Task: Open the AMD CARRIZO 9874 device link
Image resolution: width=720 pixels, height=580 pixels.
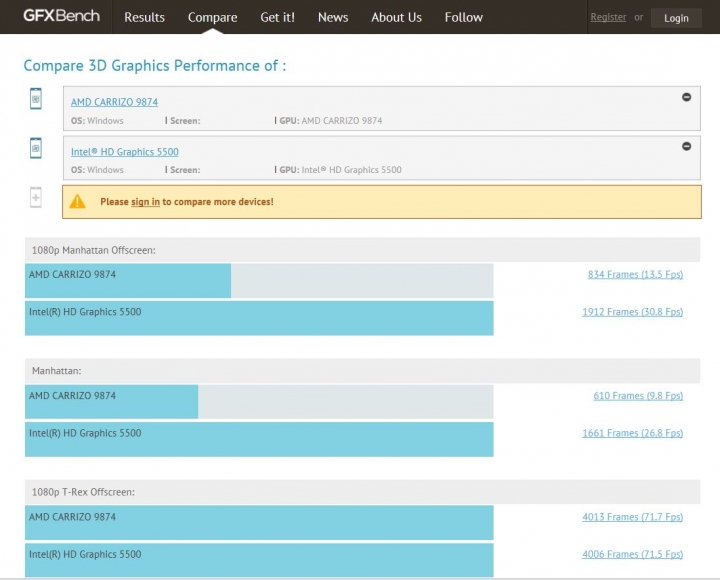Action: point(114,102)
